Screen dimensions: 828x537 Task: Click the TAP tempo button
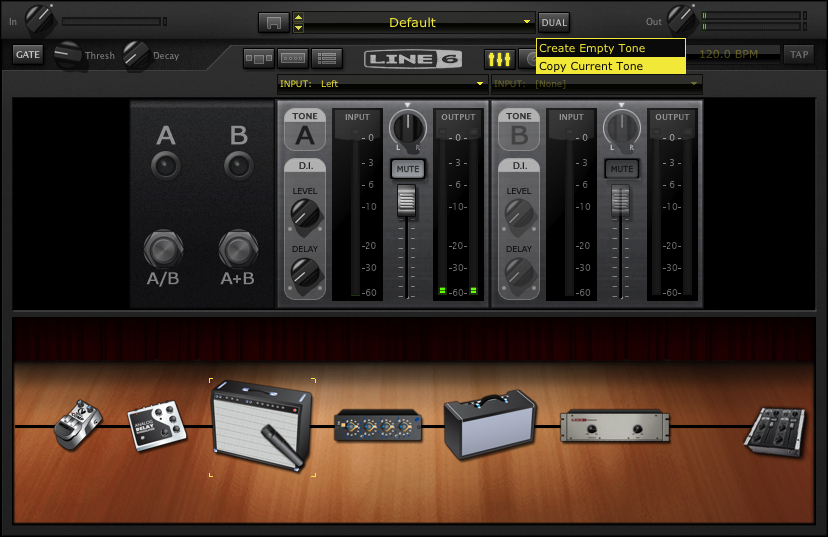click(x=798, y=55)
